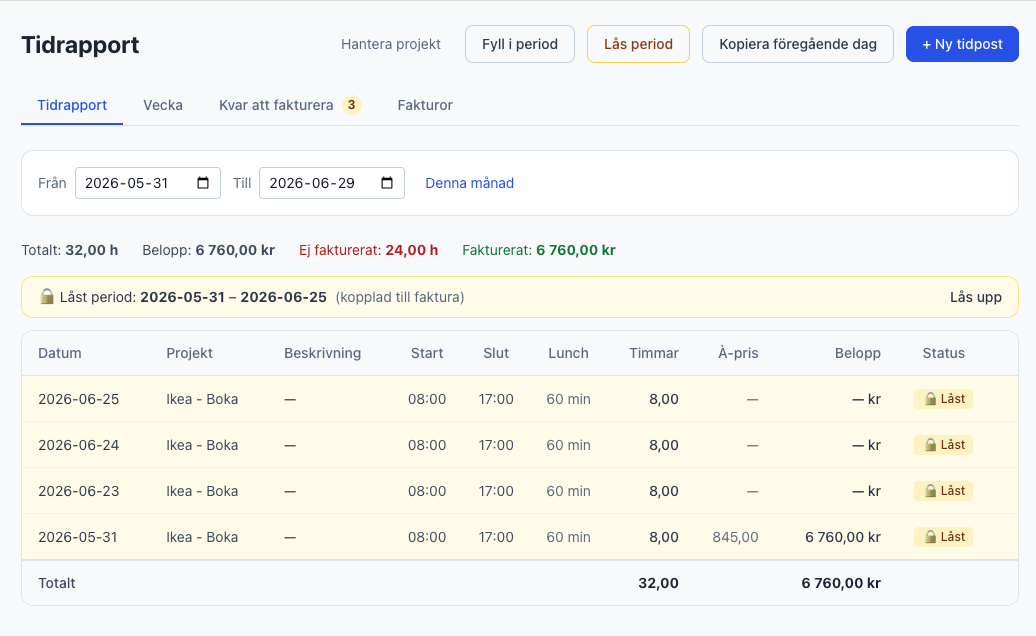The height and width of the screenshot is (636, 1036).
Task: Create entry with + Ny tidpost button
Action: tap(962, 44)
